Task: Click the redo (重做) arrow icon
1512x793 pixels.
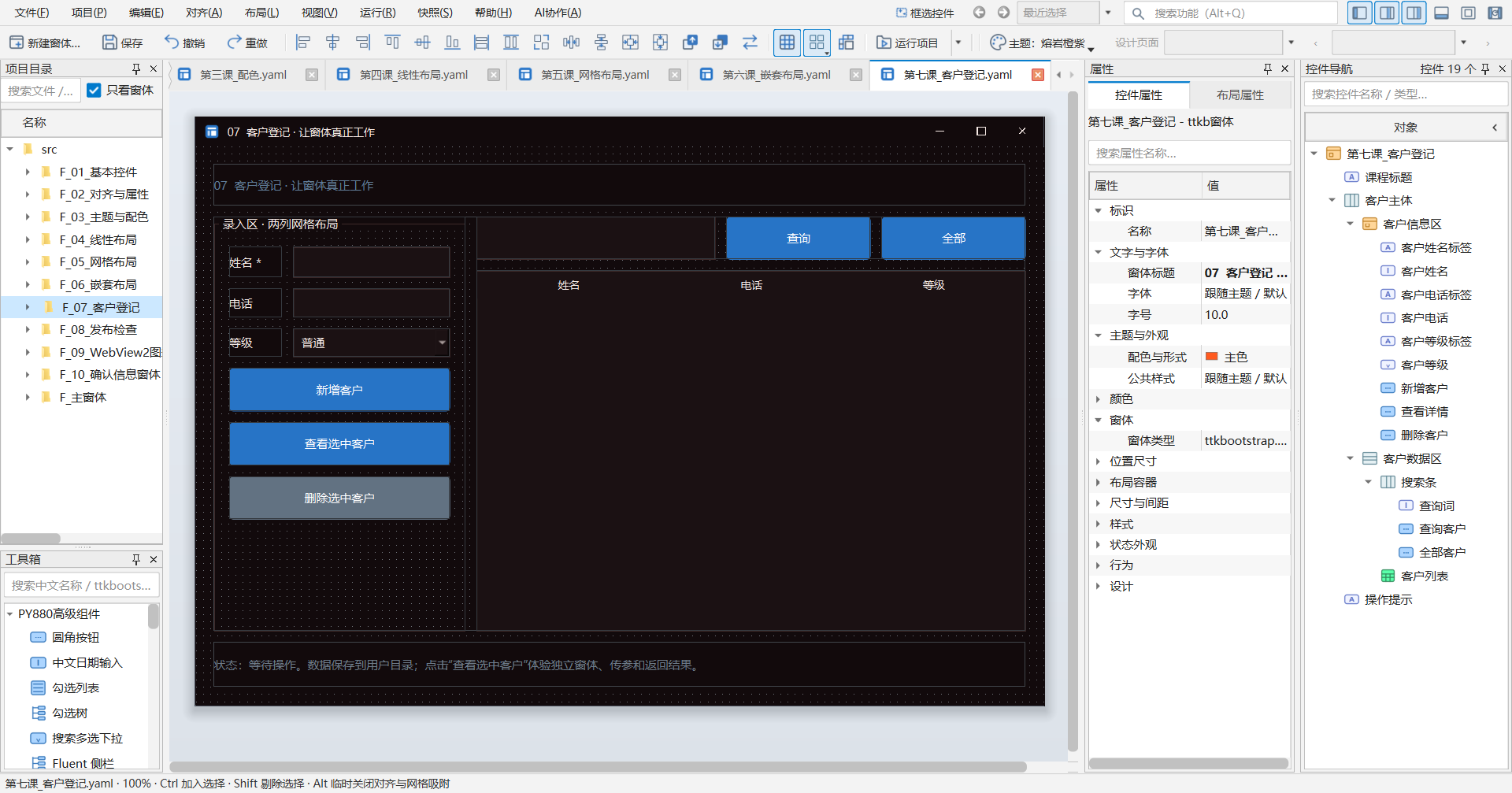Action: click(234, 43)
